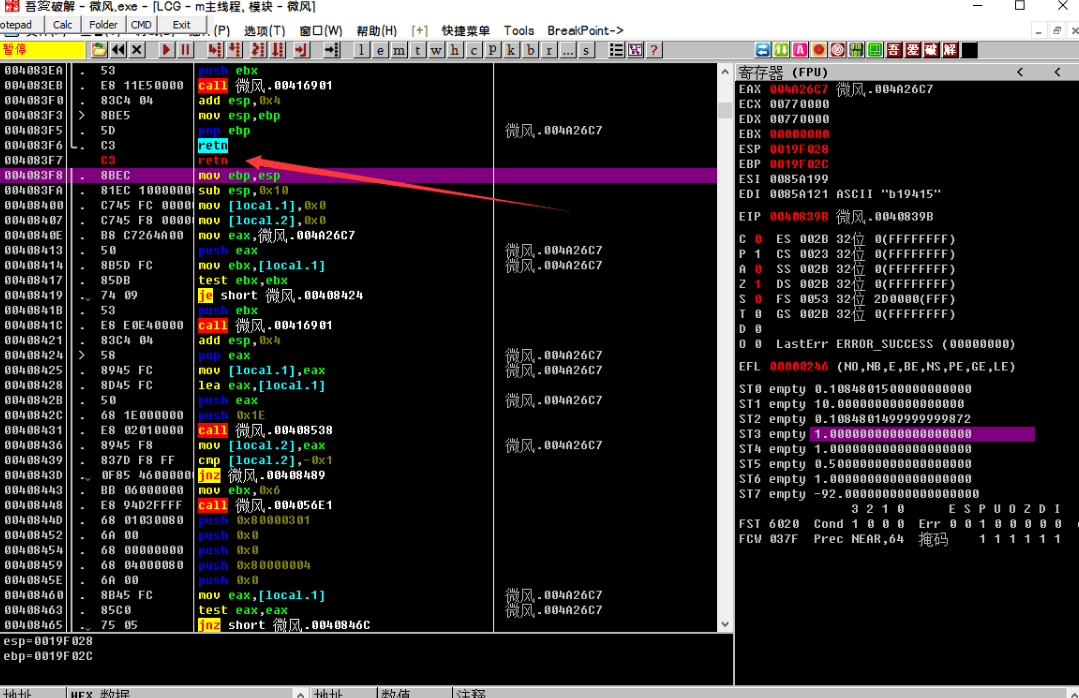This screenshot has height=698, width=1079.
Task: Toggle the S sign flag value
Action: (757, 299)
